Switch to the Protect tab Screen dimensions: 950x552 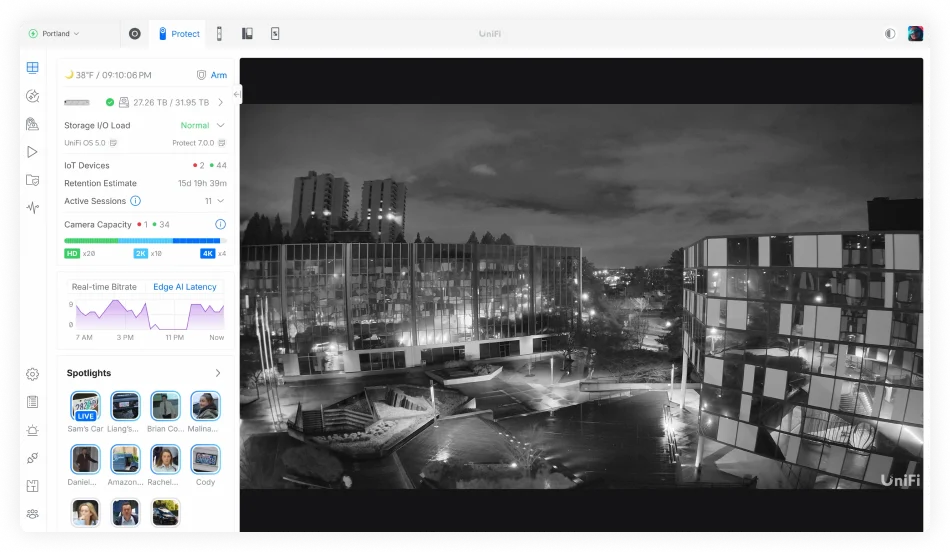[179, 34]
